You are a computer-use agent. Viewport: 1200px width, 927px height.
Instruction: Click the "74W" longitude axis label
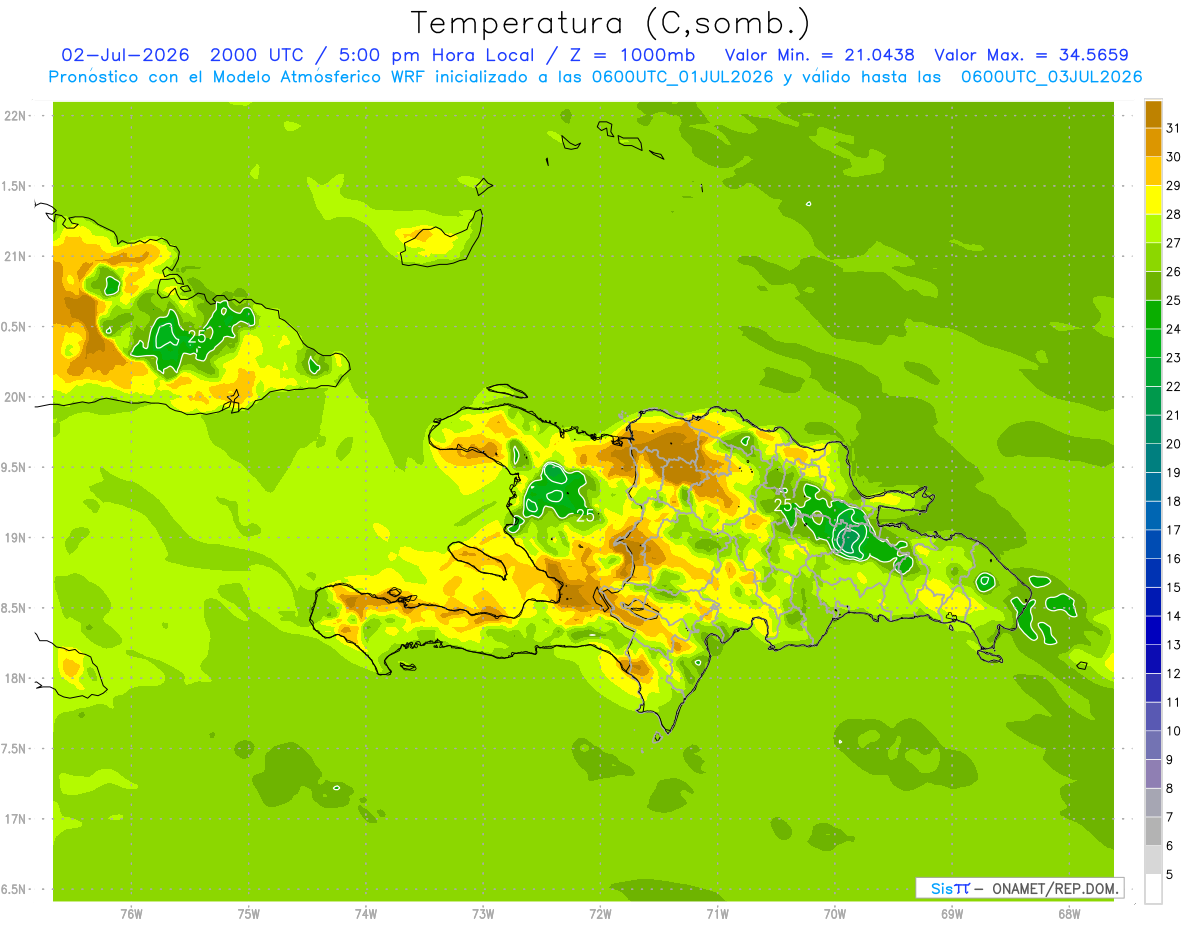pyautogui.click(x=366, y=914)
